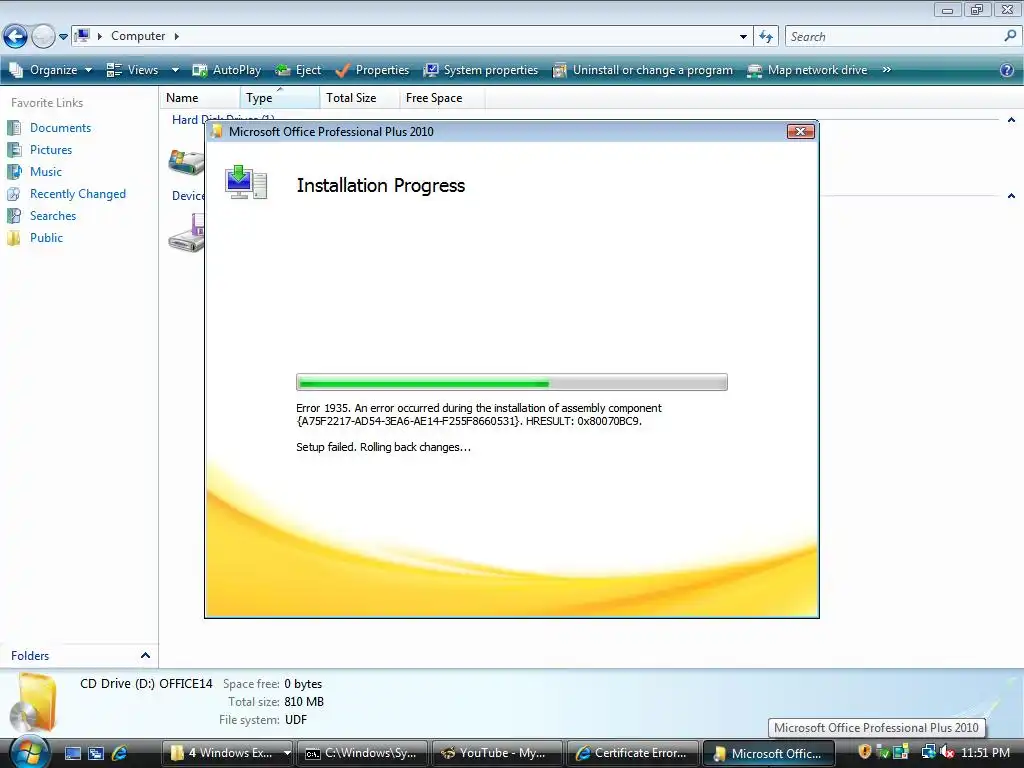Close the Microsoft Office setup dialog
This screenshot has width=1024, height=768.
pos(800,132)
